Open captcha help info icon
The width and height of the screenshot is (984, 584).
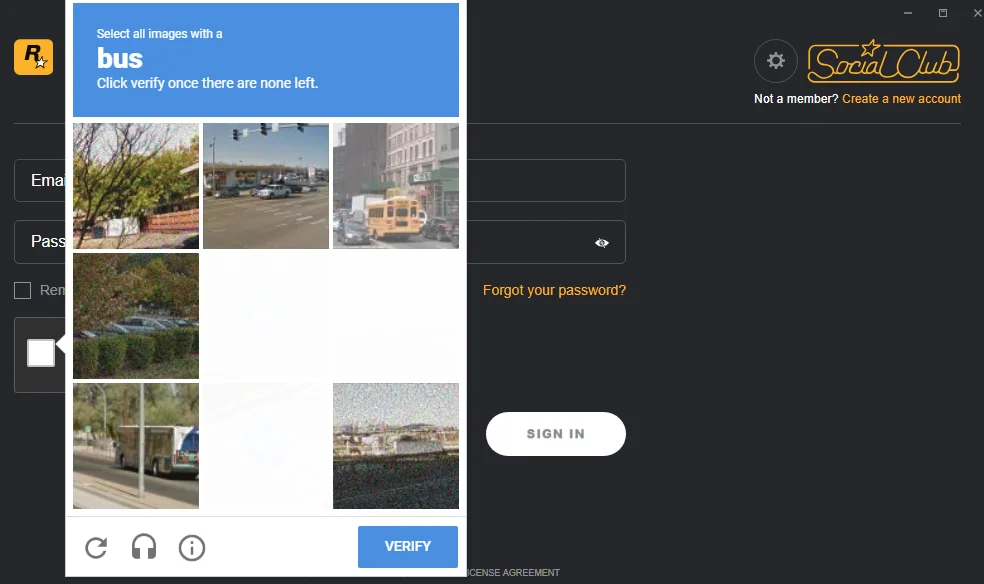[x=192, y=548]
